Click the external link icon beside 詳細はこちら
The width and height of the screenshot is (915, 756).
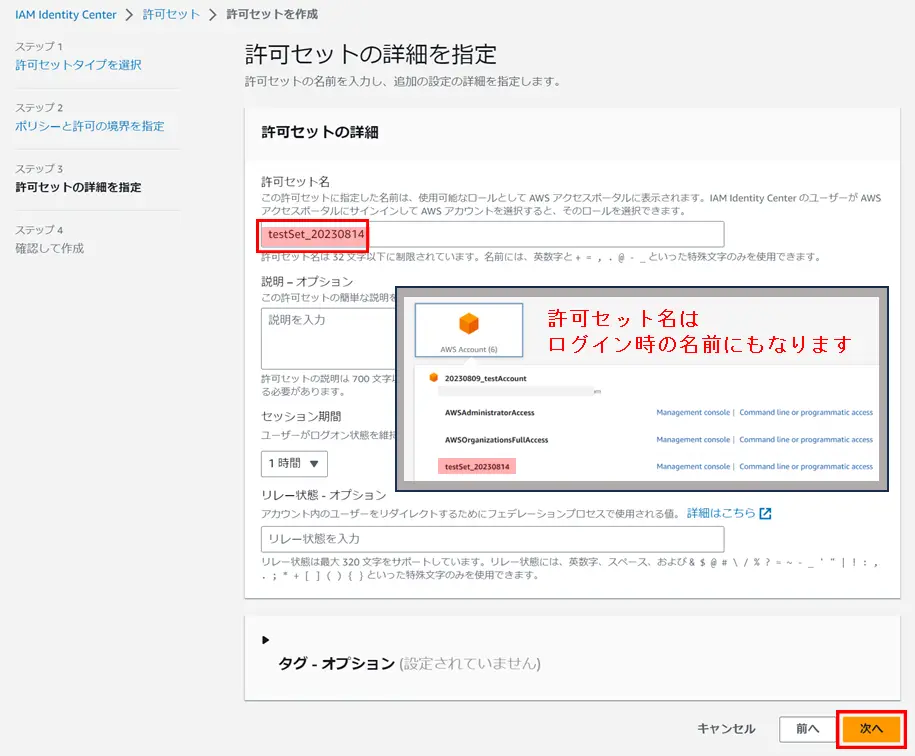(765, 513)
